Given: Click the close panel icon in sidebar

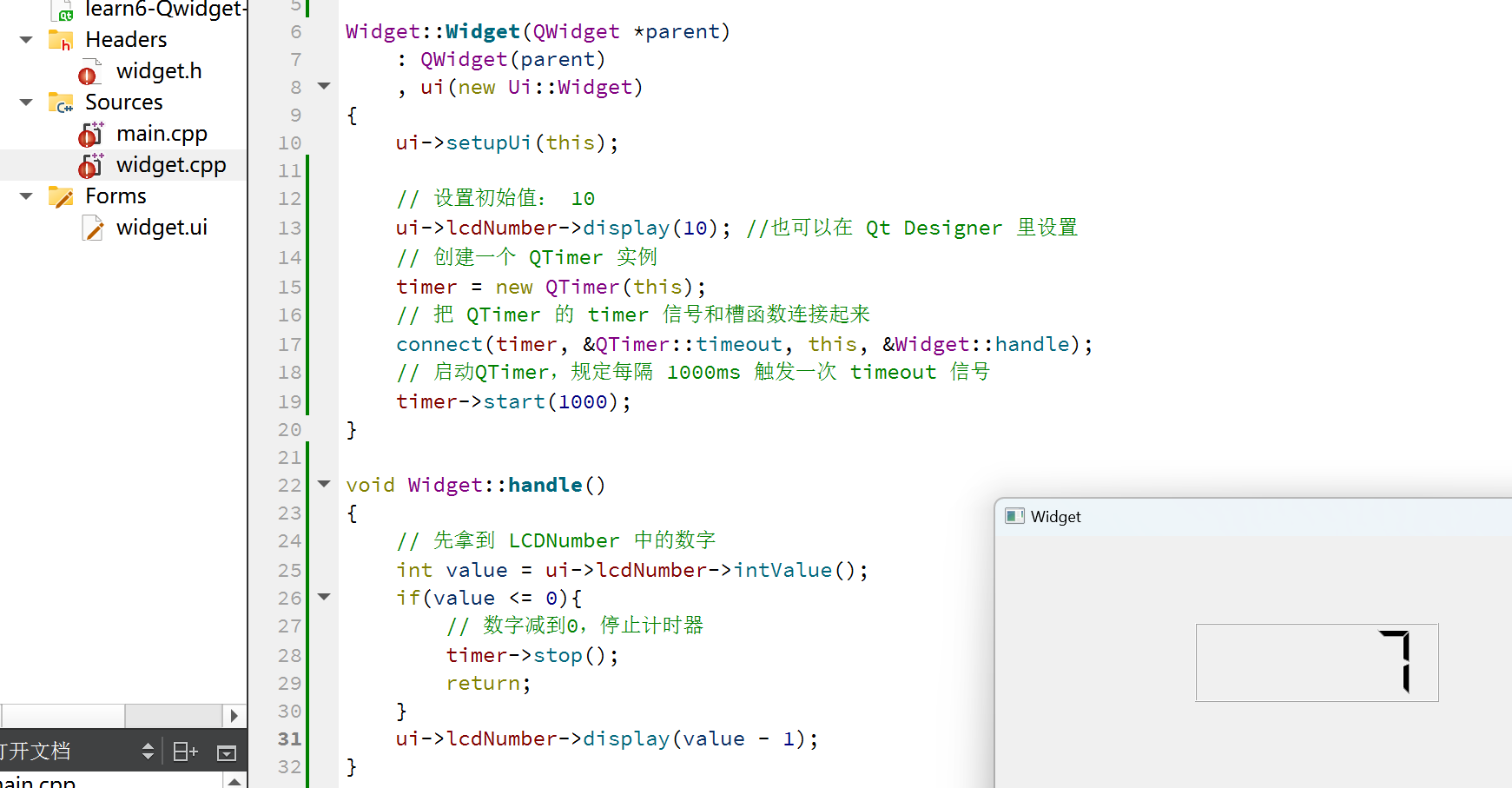Looking at the screenshot, I should point(227,752).
